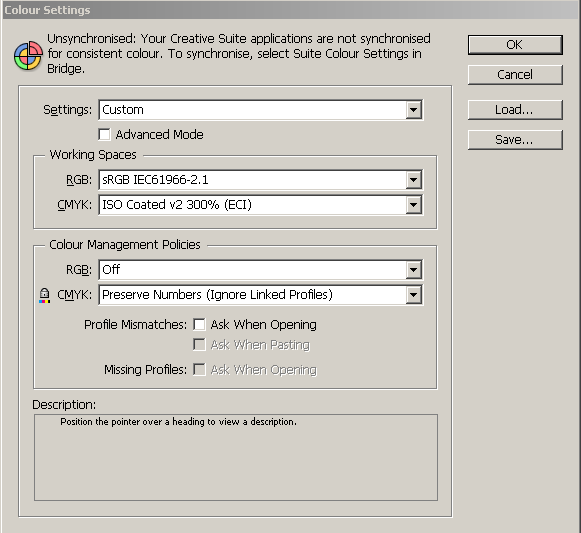Open Colour Management Policies CMYK dropdown arrow
Viewport: 581px width, 533px height.
414,295
